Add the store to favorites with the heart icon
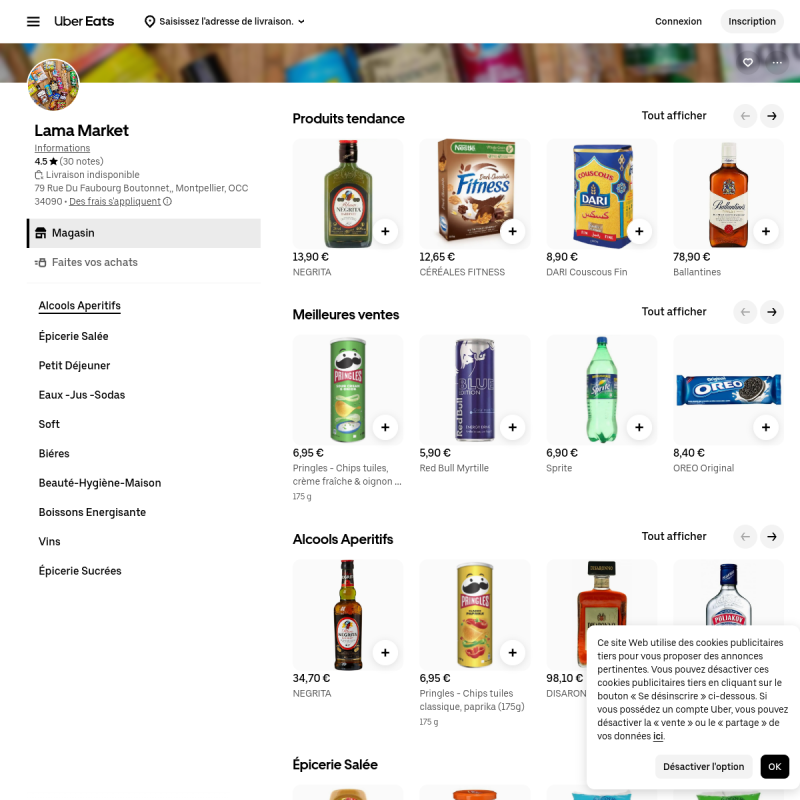Screen dimensions: 800x800 pos(747,63)
